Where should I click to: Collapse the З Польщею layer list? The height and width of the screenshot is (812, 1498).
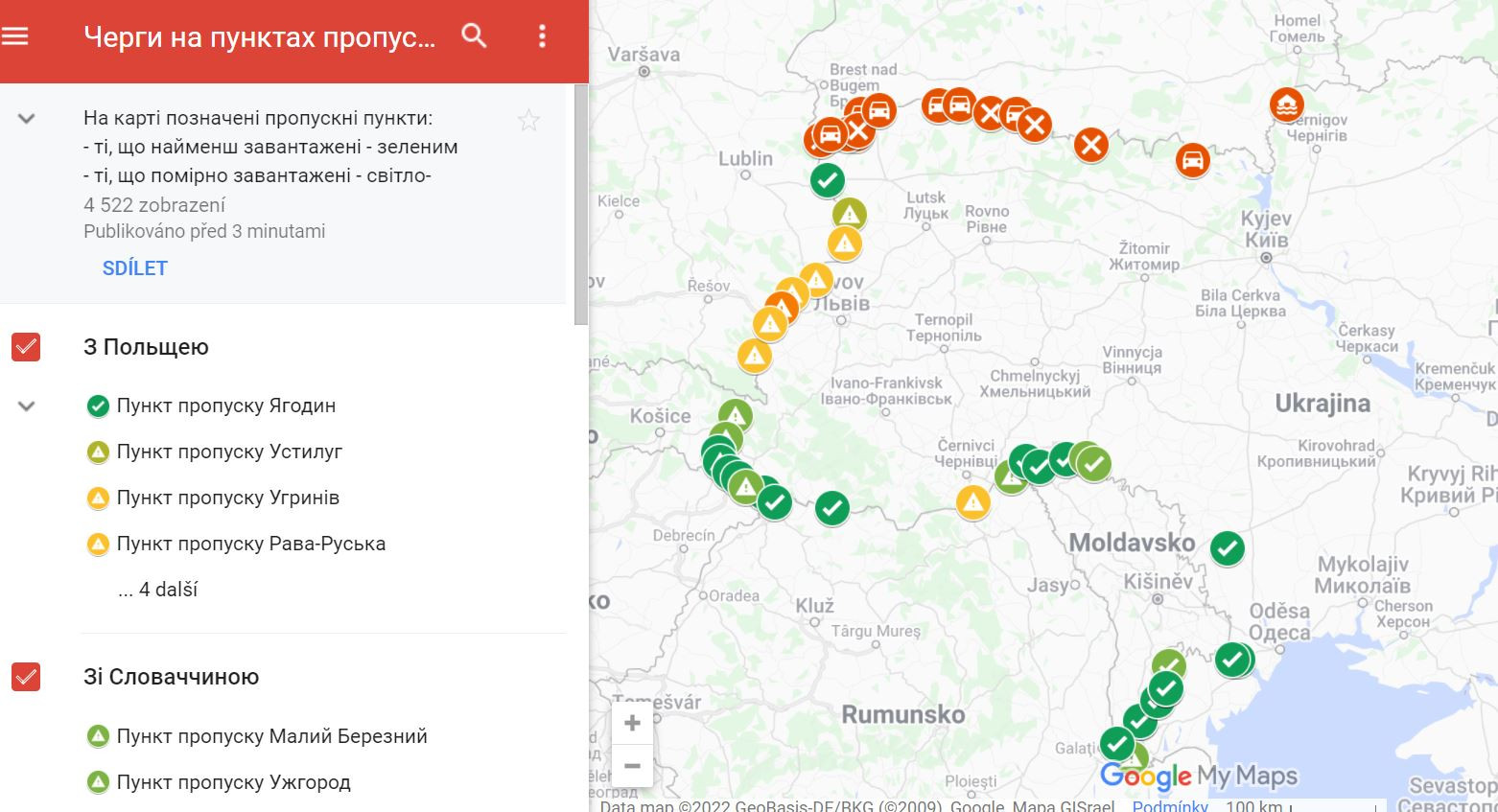(x=27, y=406)
